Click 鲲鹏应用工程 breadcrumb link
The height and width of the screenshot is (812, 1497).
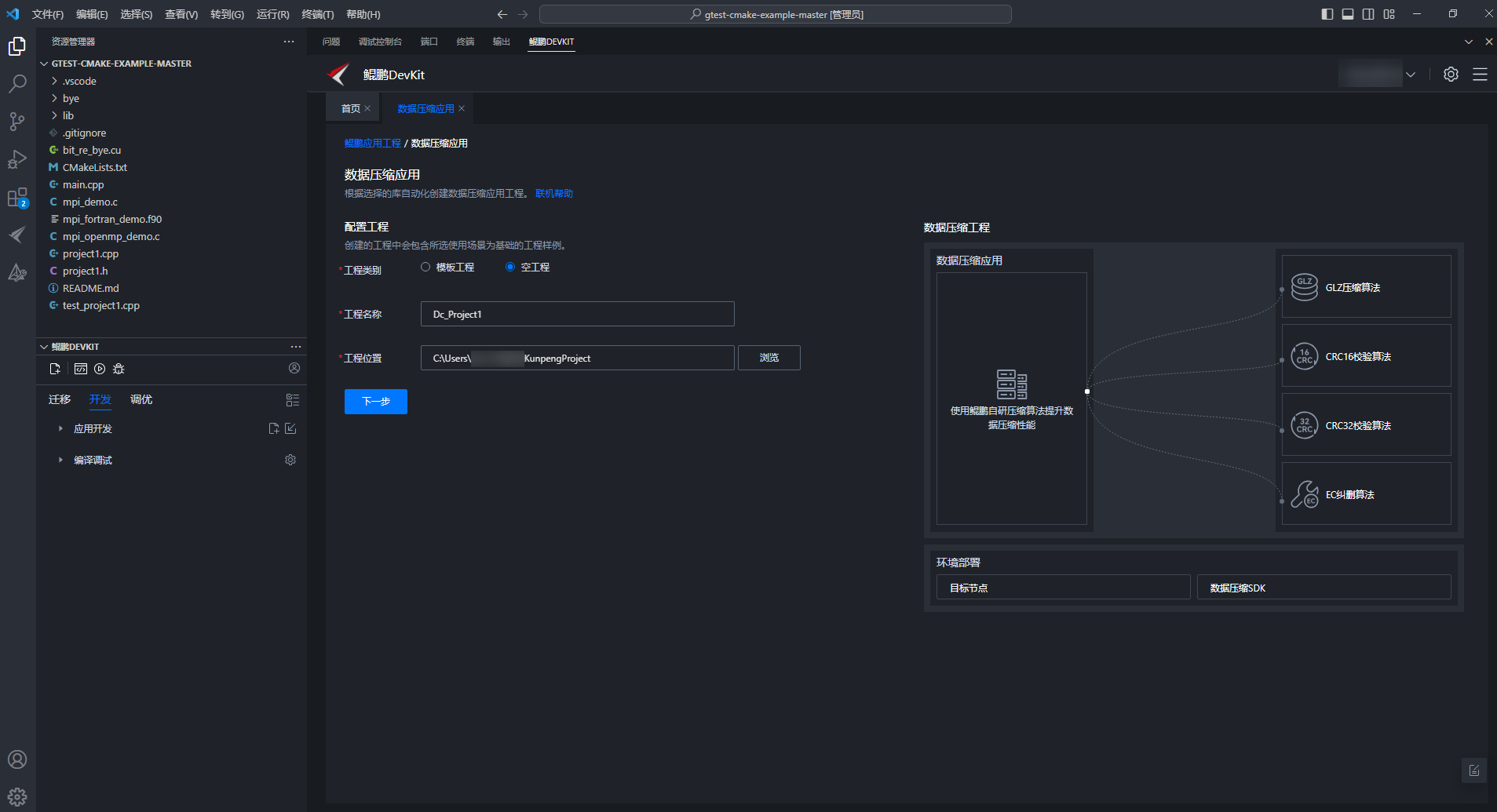coord(373,143)
